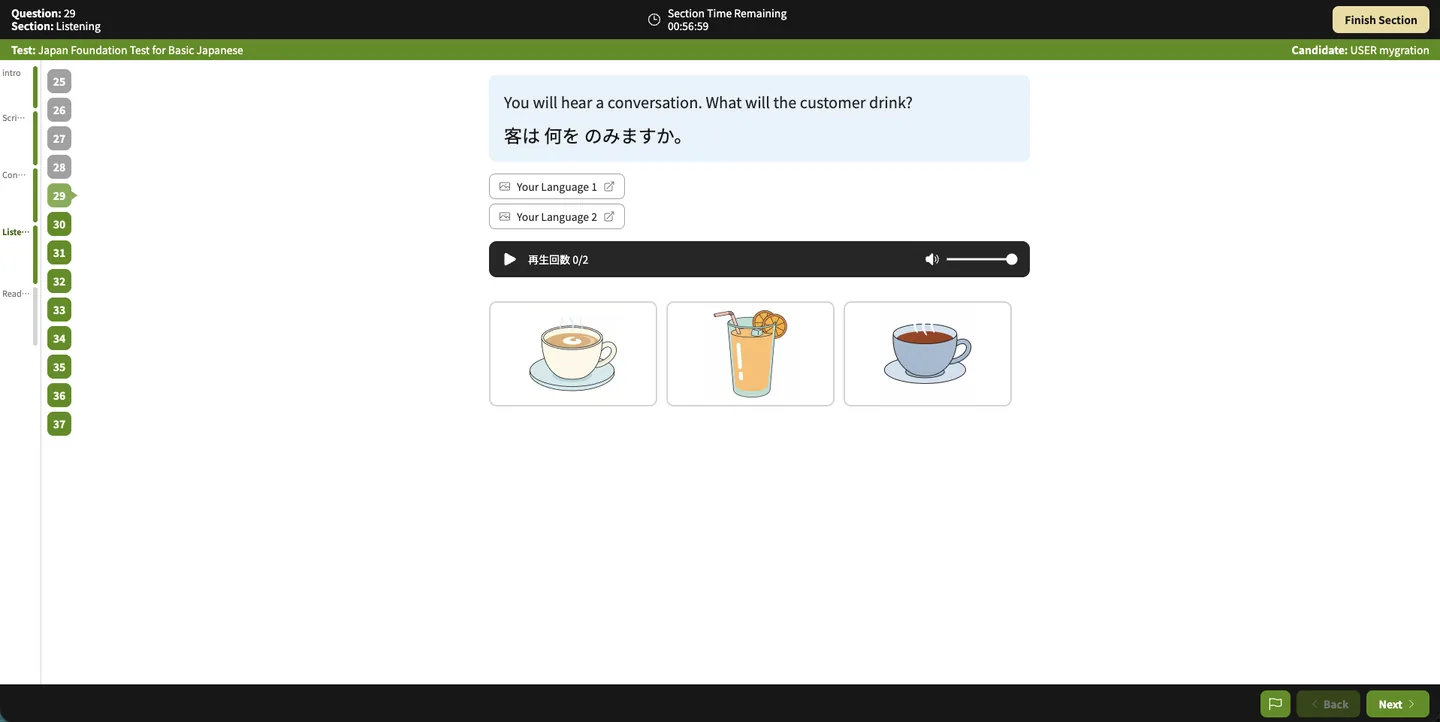Mute audio with the speaker icon

click(932, 259)
